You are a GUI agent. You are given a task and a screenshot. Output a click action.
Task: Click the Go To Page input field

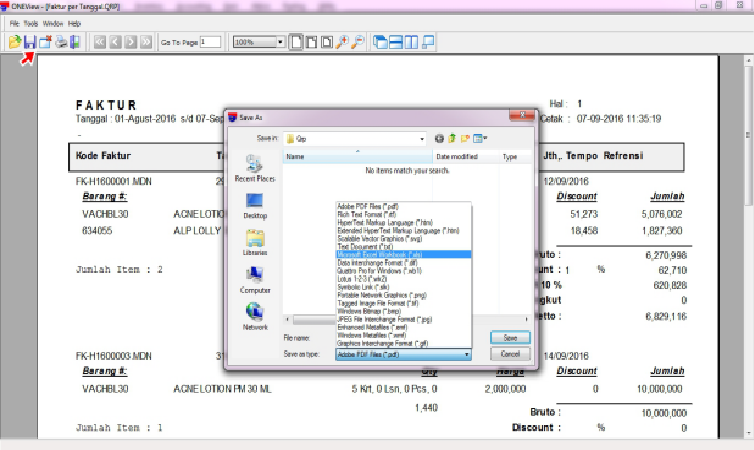(210, 42)
